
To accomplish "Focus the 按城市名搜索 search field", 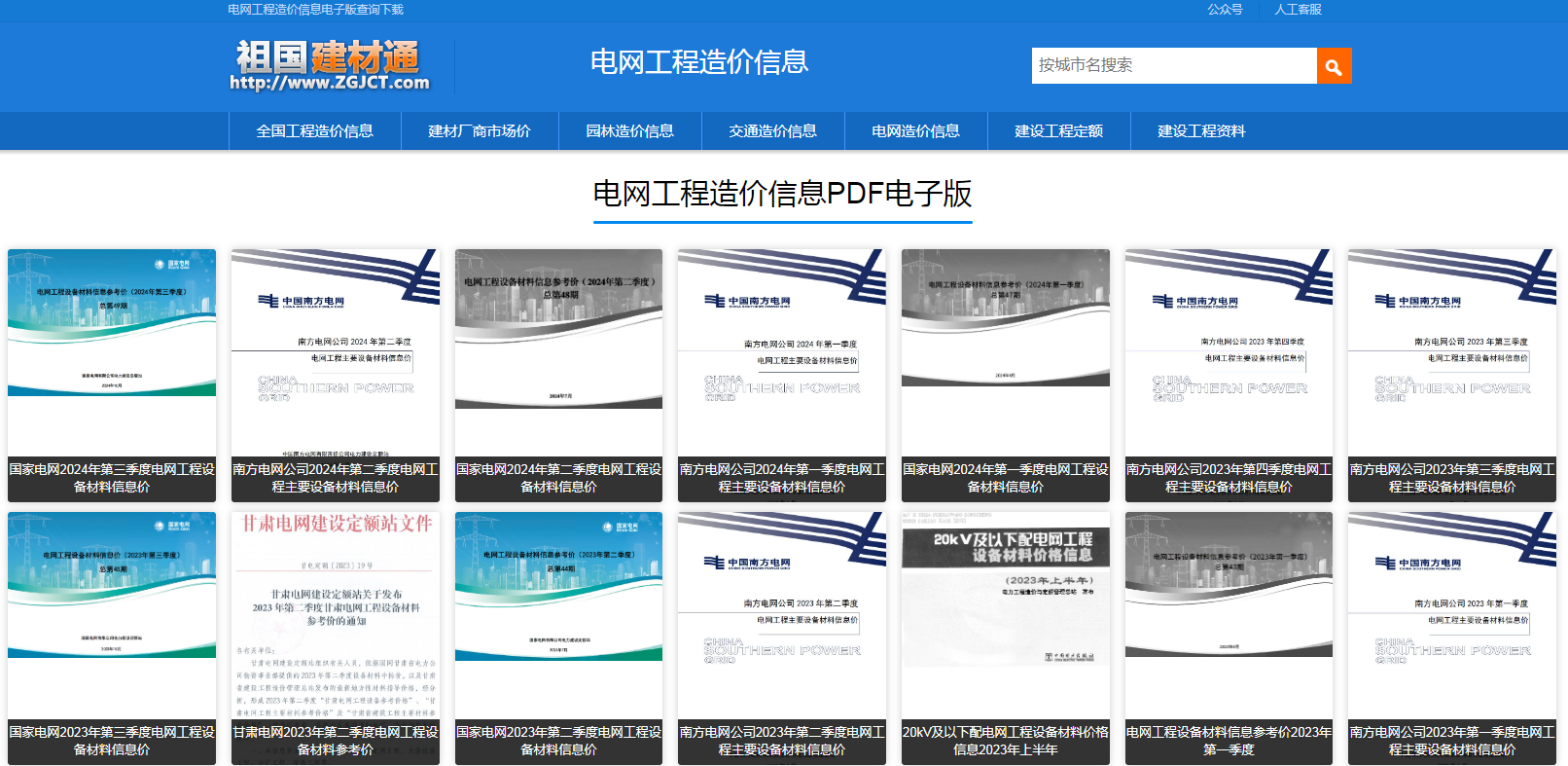I will point(1174,66).
